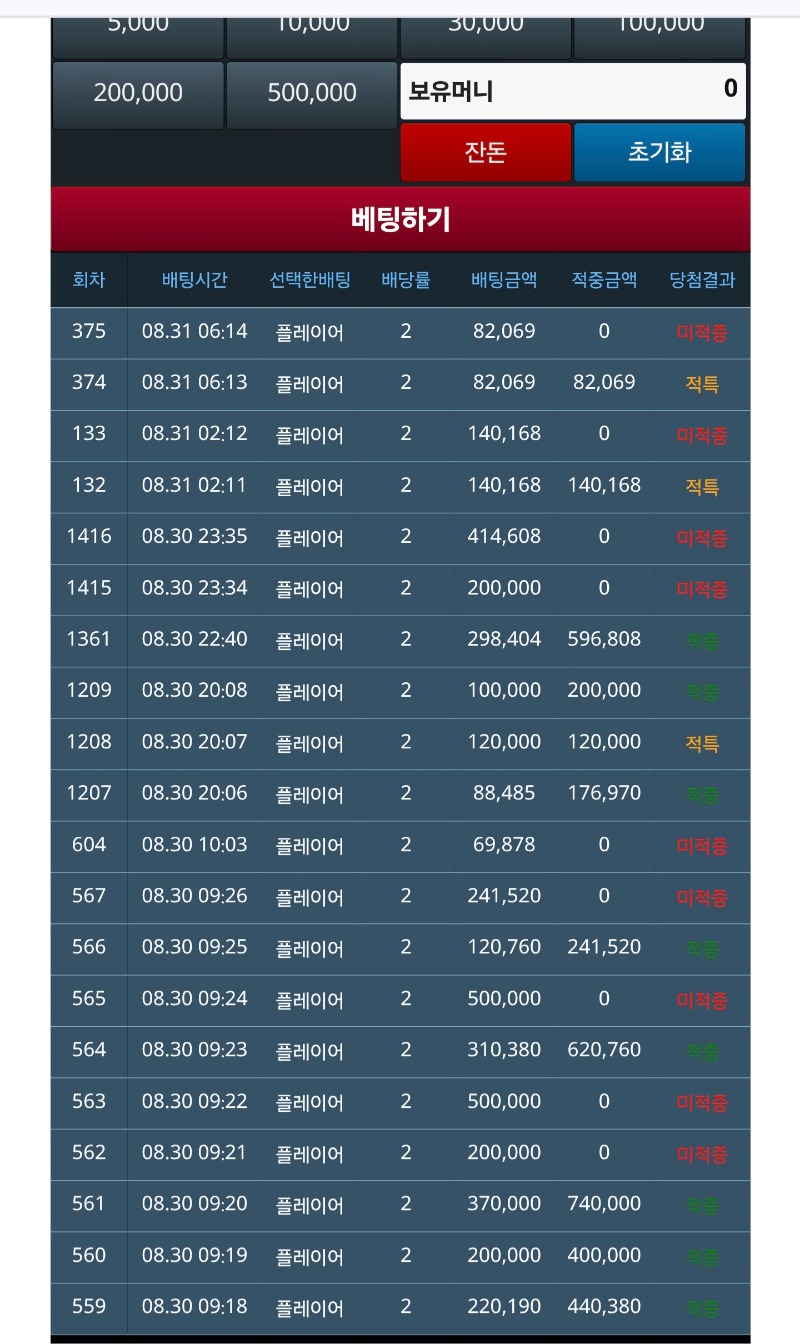Click the 배팅금액 column header

tap(504, 280)
